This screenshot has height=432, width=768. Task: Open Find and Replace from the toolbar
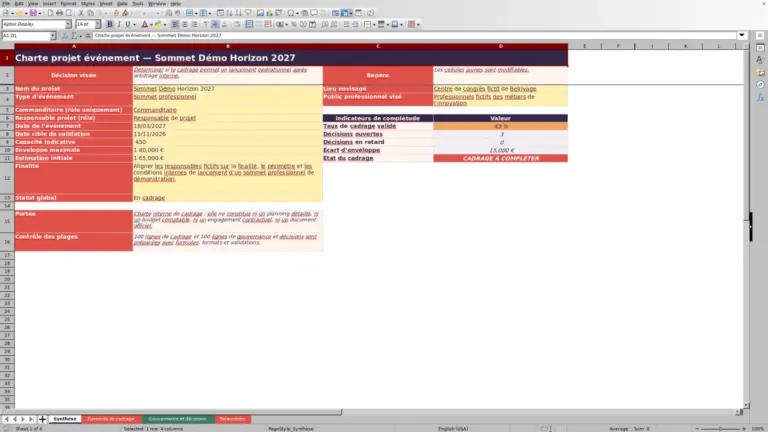click(168, 13)
